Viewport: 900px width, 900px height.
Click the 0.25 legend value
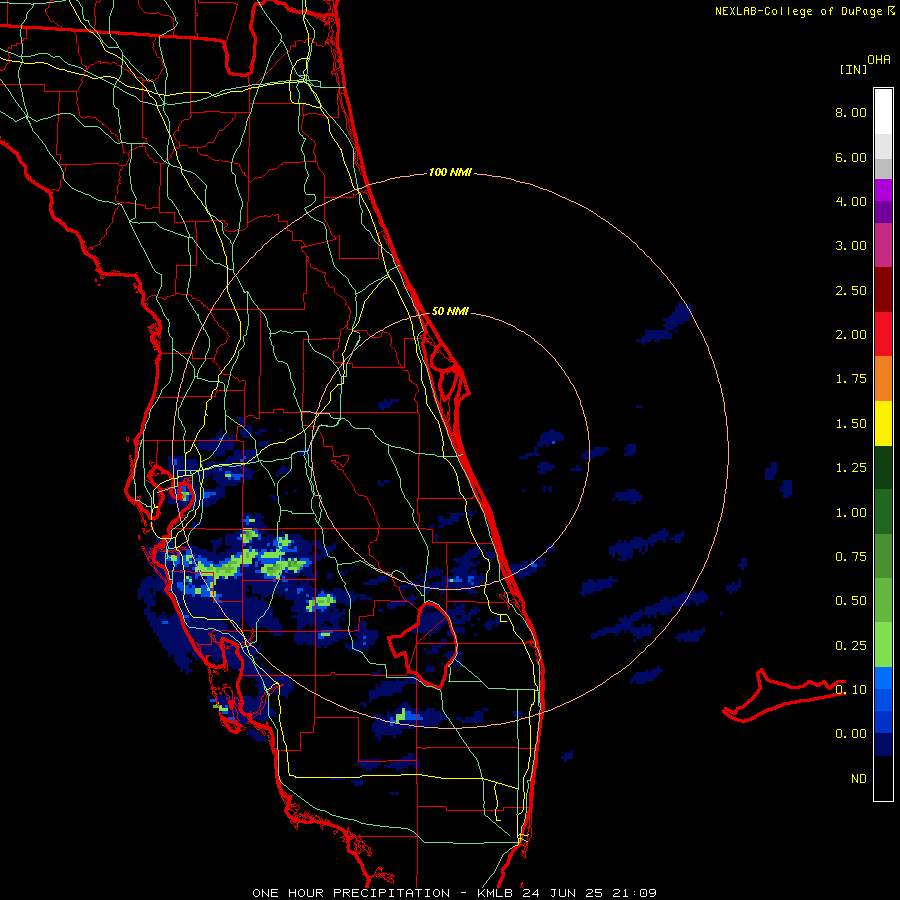point(851,646)
